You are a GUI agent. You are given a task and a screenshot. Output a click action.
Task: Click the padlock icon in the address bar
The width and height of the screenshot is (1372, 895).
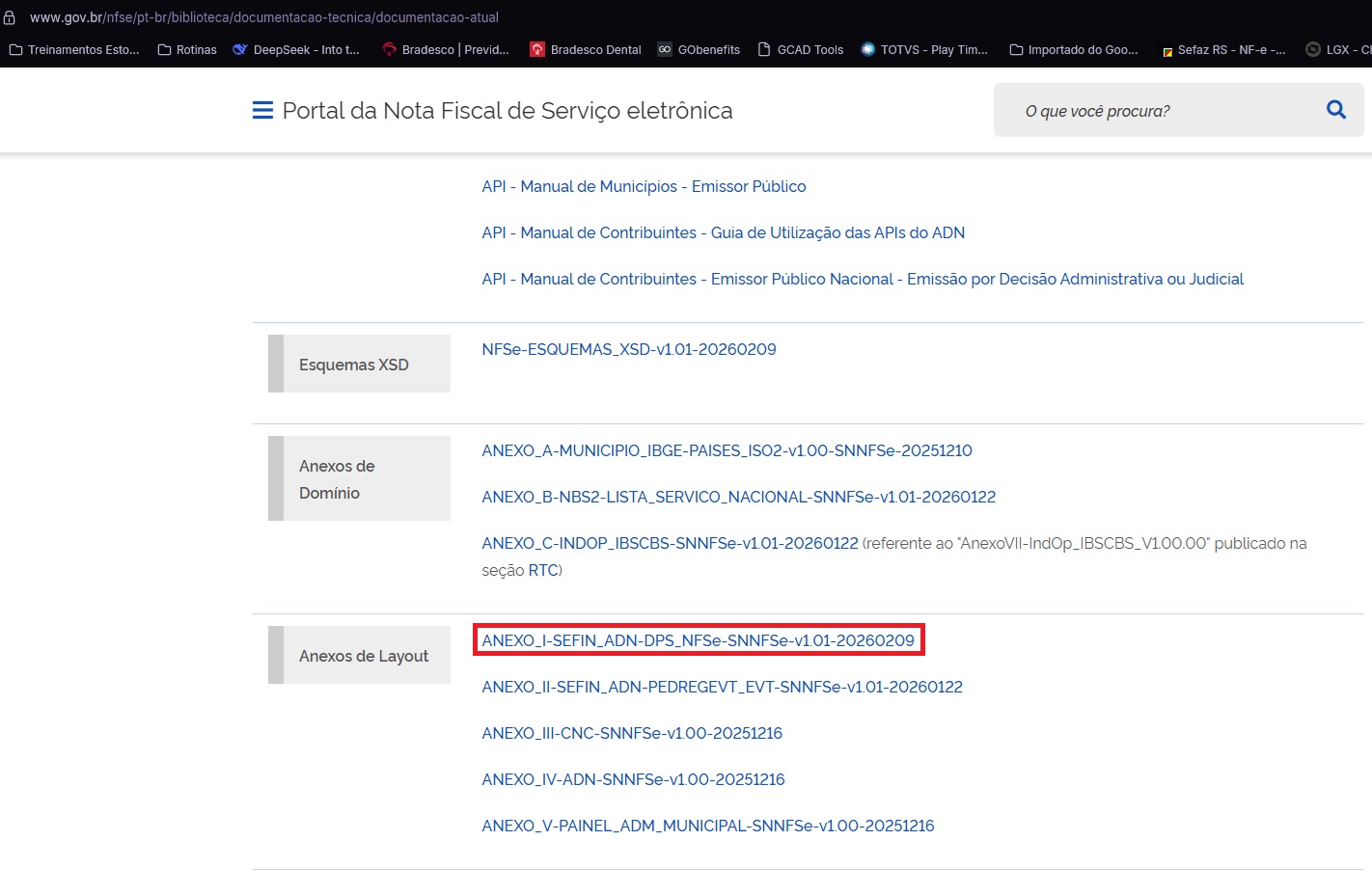pos(10,17)
